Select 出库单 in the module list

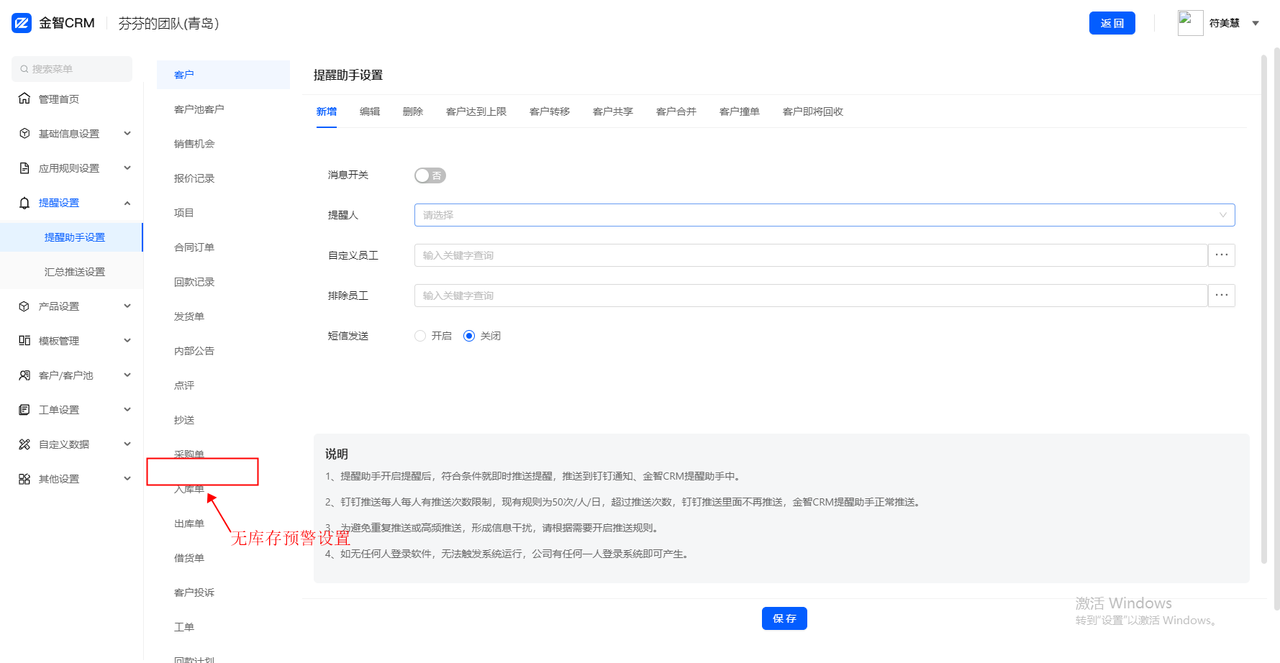point(189,524)
